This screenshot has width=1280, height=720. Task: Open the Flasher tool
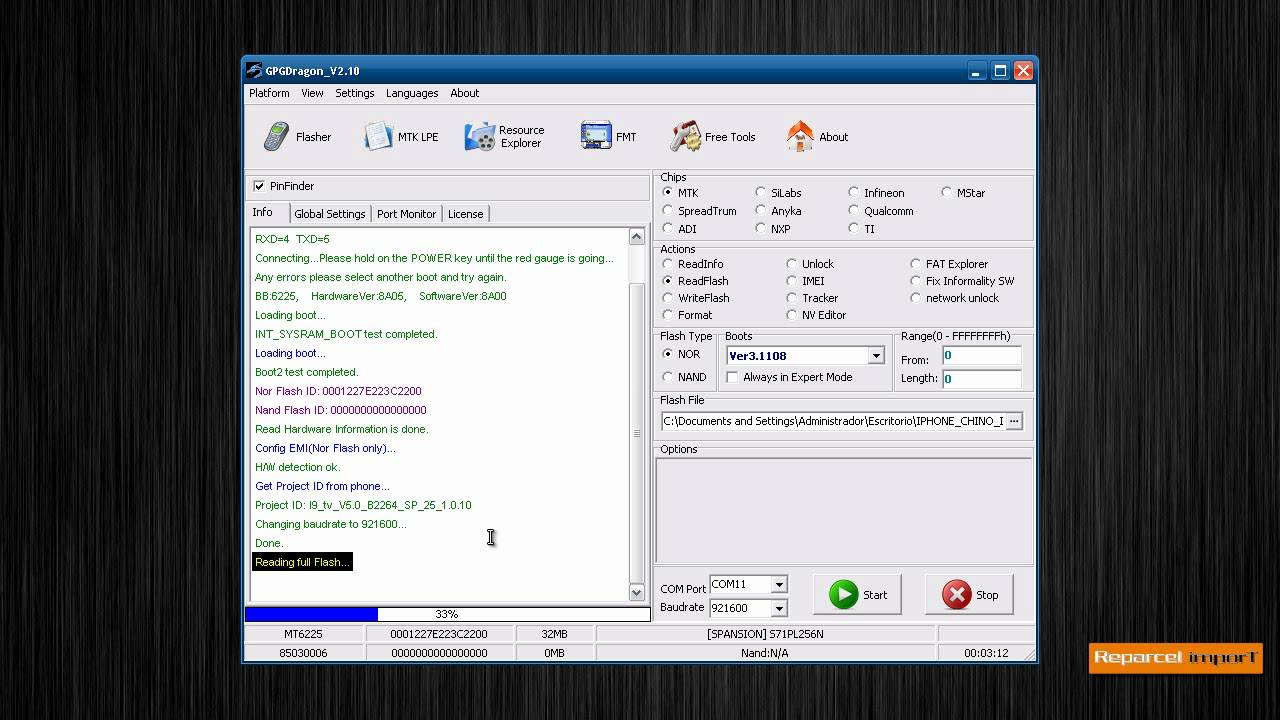[x=297, y=137]
